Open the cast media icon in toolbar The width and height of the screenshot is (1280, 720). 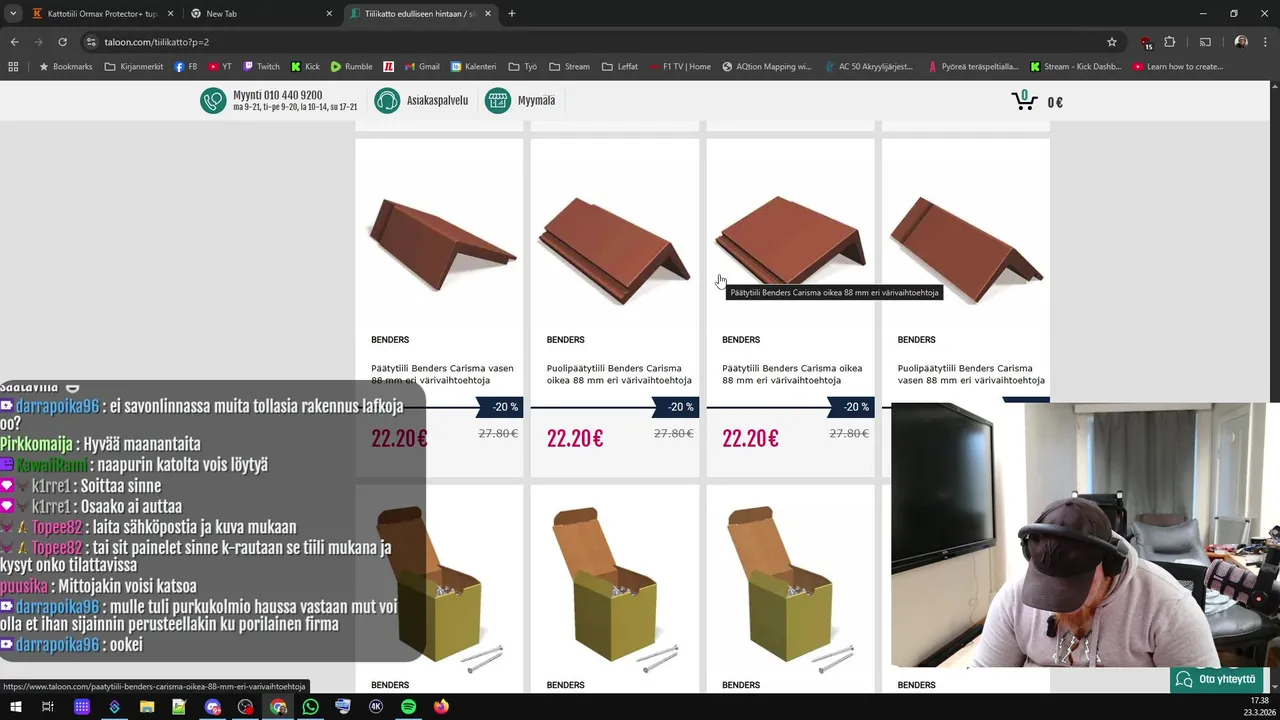[1205, 42]
